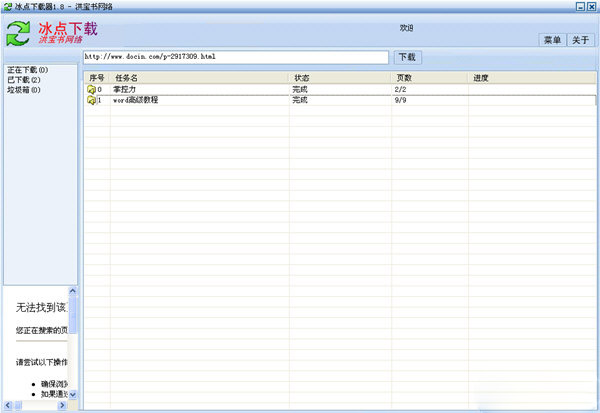The height and width of the screenshot is (413, 600).
Task: Close the 冰点下载器 window
Action: coord(591,7)
